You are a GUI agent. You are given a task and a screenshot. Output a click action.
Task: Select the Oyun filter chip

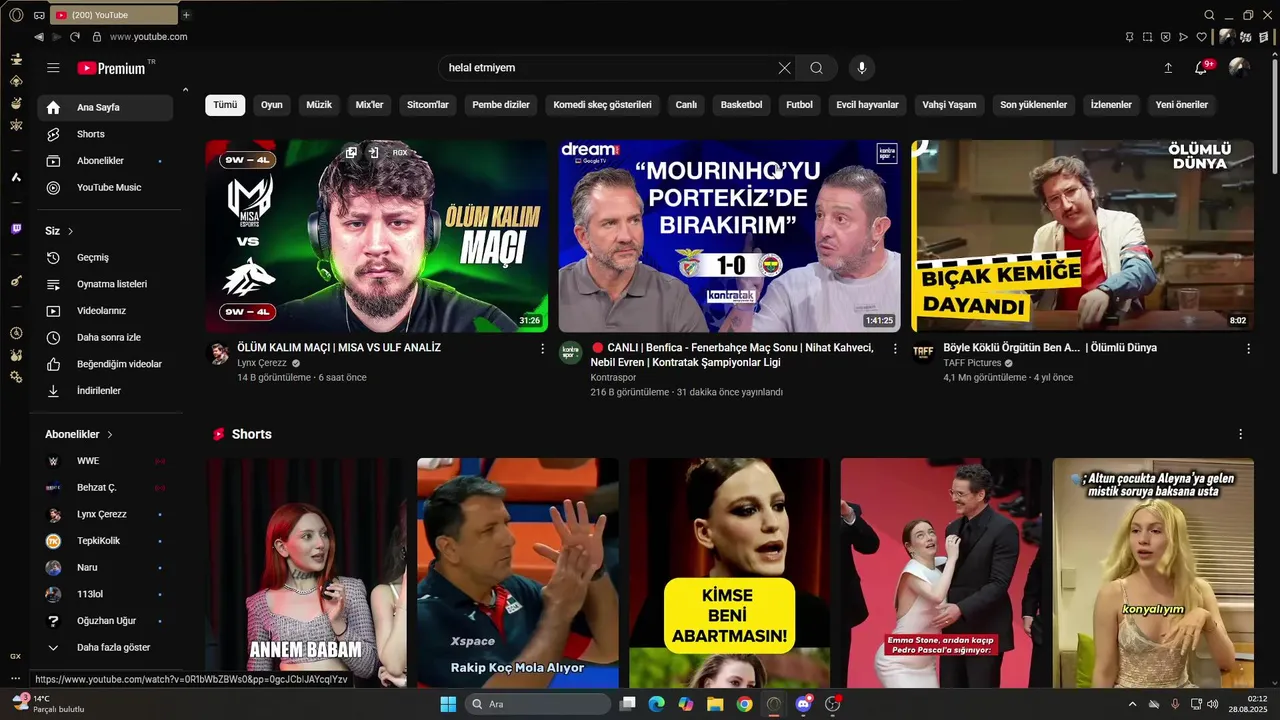[272, 105]
